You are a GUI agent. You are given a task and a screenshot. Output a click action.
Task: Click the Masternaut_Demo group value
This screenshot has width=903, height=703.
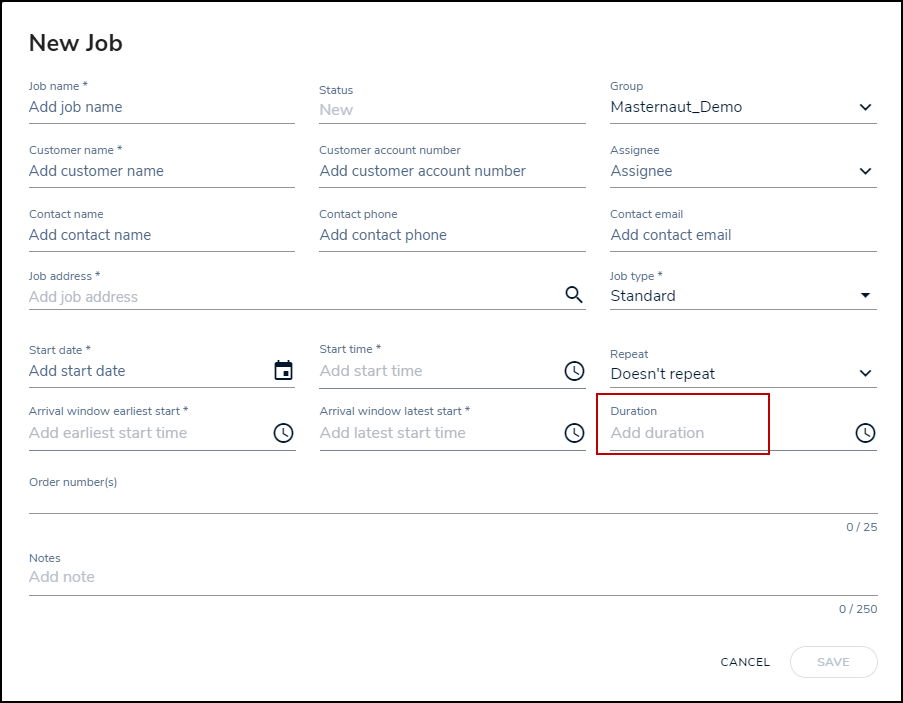click(x=676, y=107)
